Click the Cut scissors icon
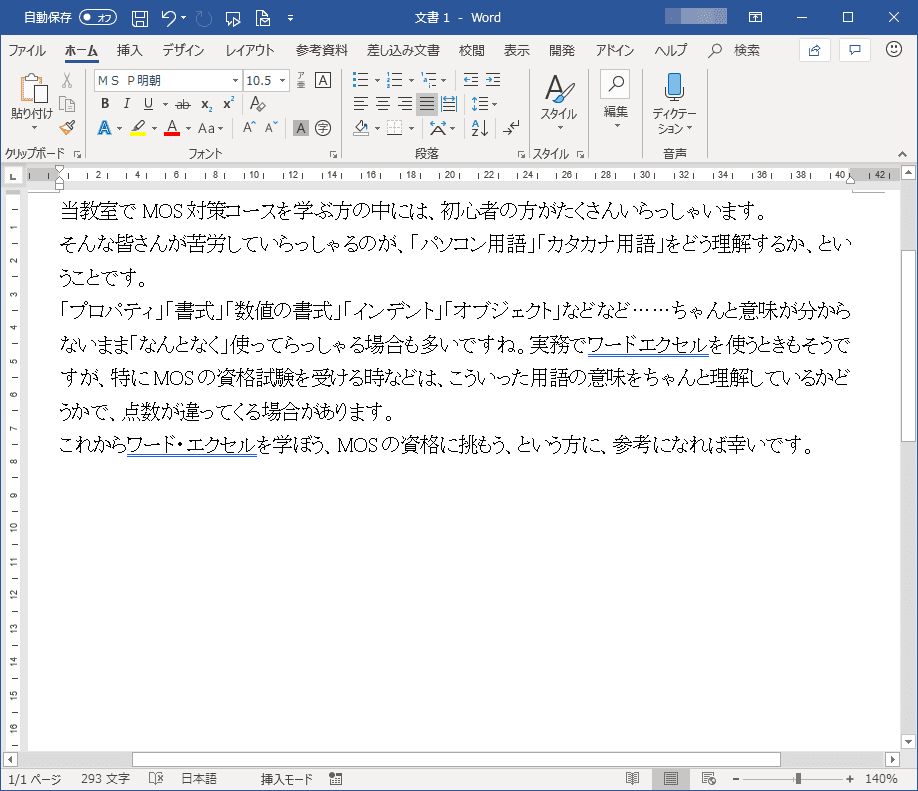The image size is (918, 791). [67, 80]
